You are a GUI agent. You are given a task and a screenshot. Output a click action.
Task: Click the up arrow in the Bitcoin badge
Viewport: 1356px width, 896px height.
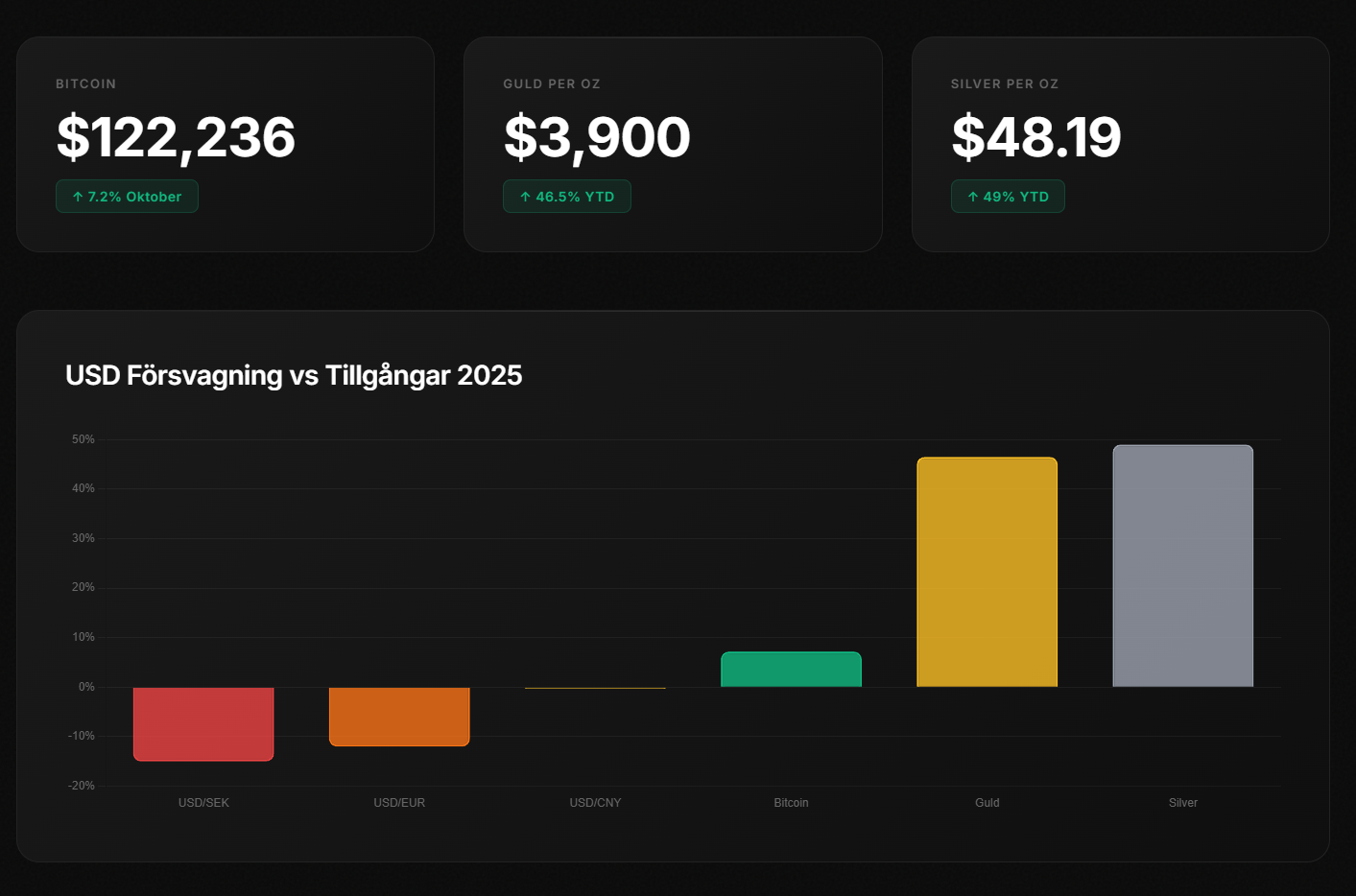click(x=78, y=197)
